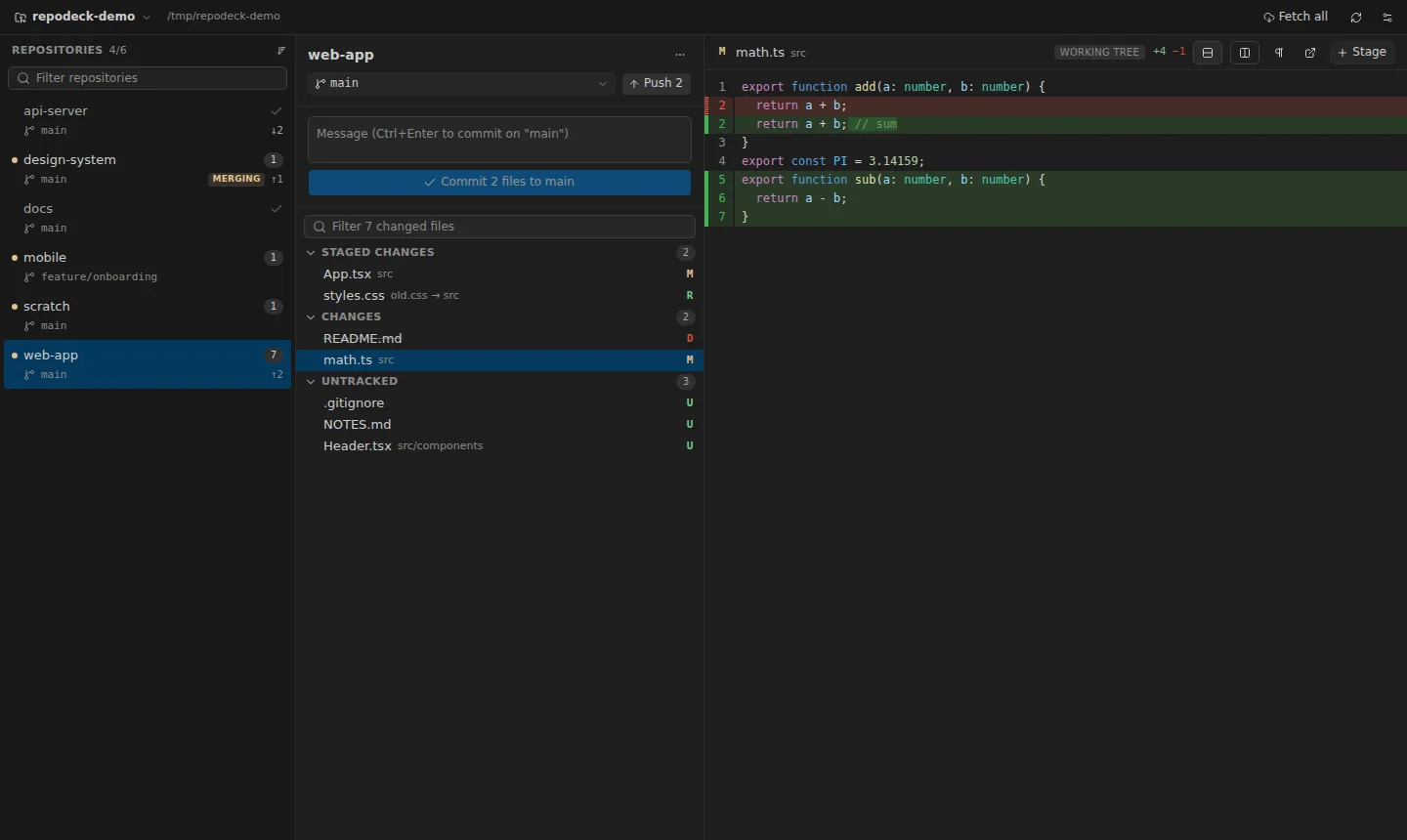Click the Push 2 button

pyautogui.click(x=657, y=84)
